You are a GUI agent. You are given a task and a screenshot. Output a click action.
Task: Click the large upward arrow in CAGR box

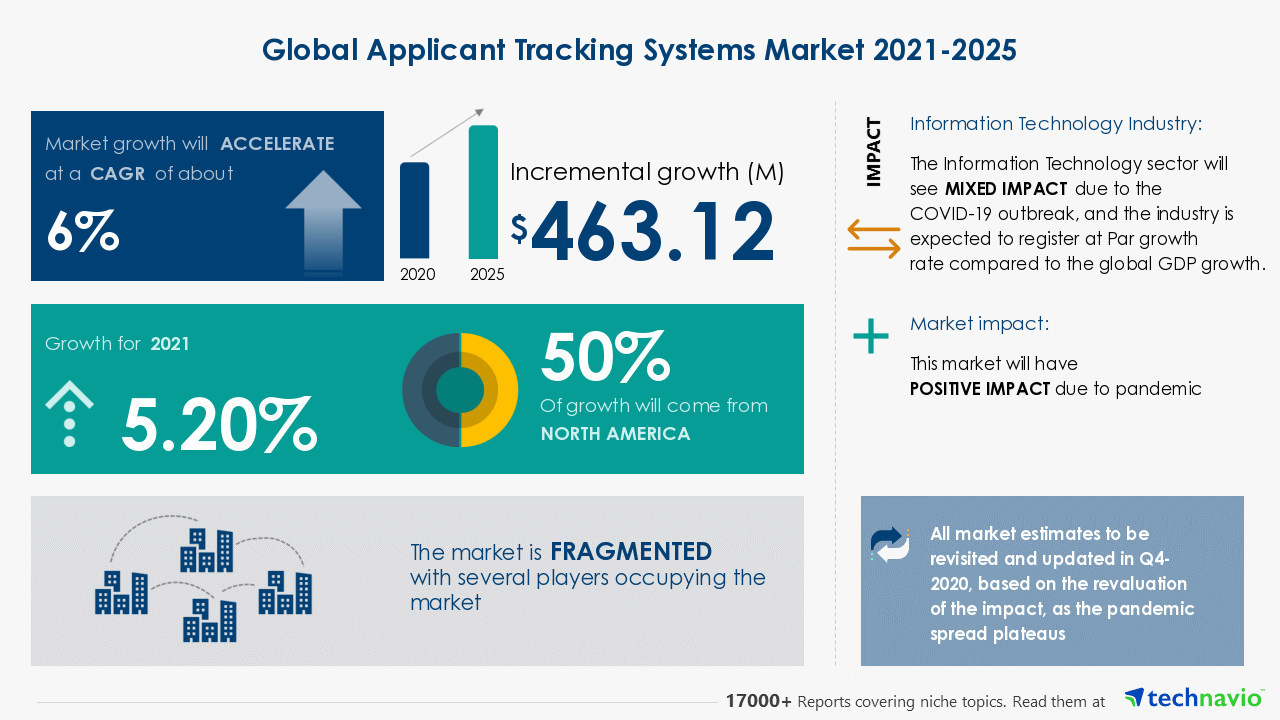pos(322,220)
